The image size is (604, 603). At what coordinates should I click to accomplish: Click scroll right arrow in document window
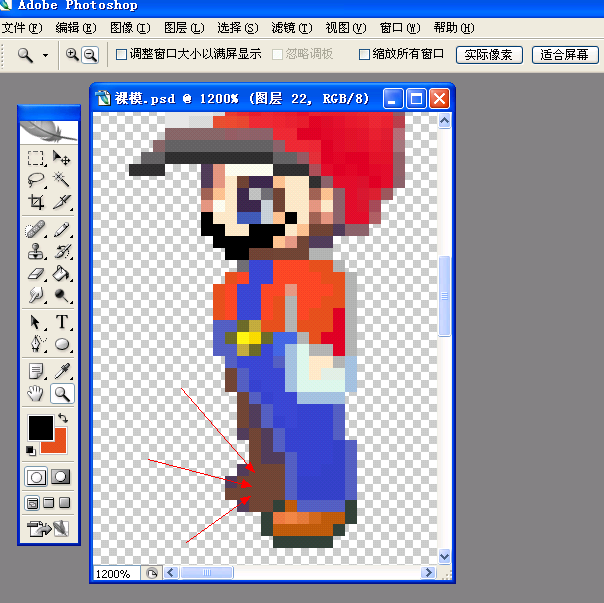(x=428, y=573)
